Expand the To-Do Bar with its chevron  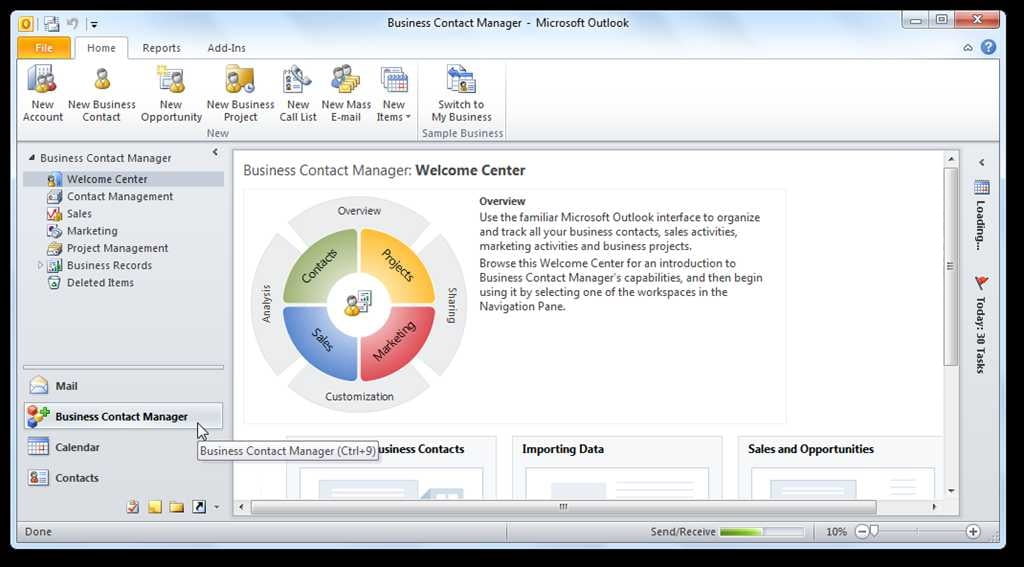pos(981,163)
